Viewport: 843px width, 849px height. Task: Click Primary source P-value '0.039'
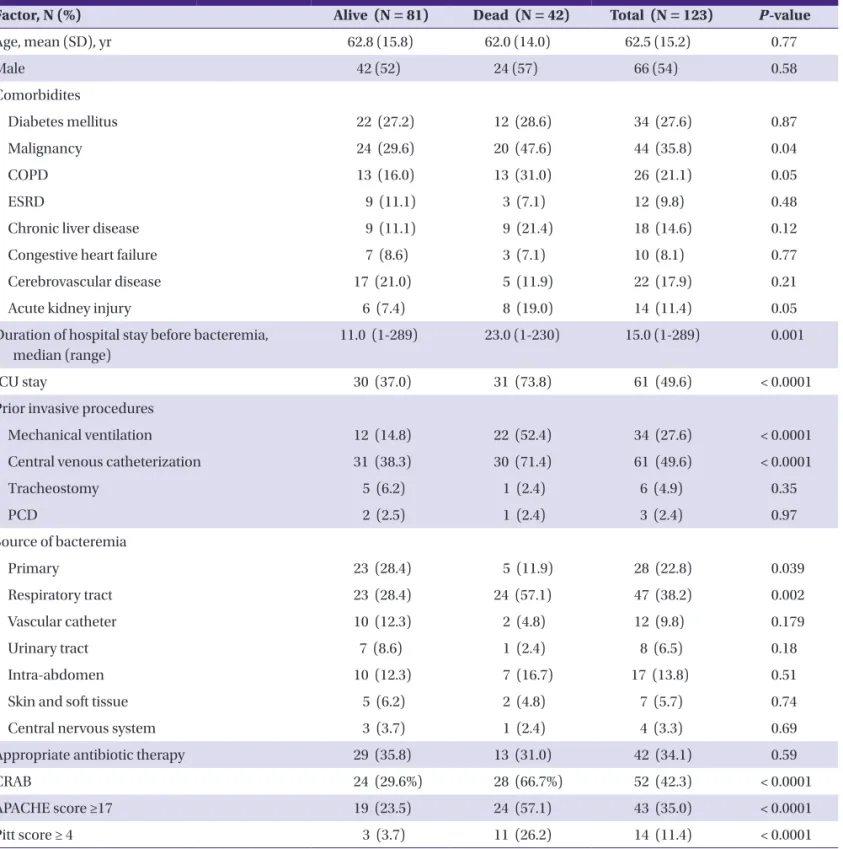(787, 568)
